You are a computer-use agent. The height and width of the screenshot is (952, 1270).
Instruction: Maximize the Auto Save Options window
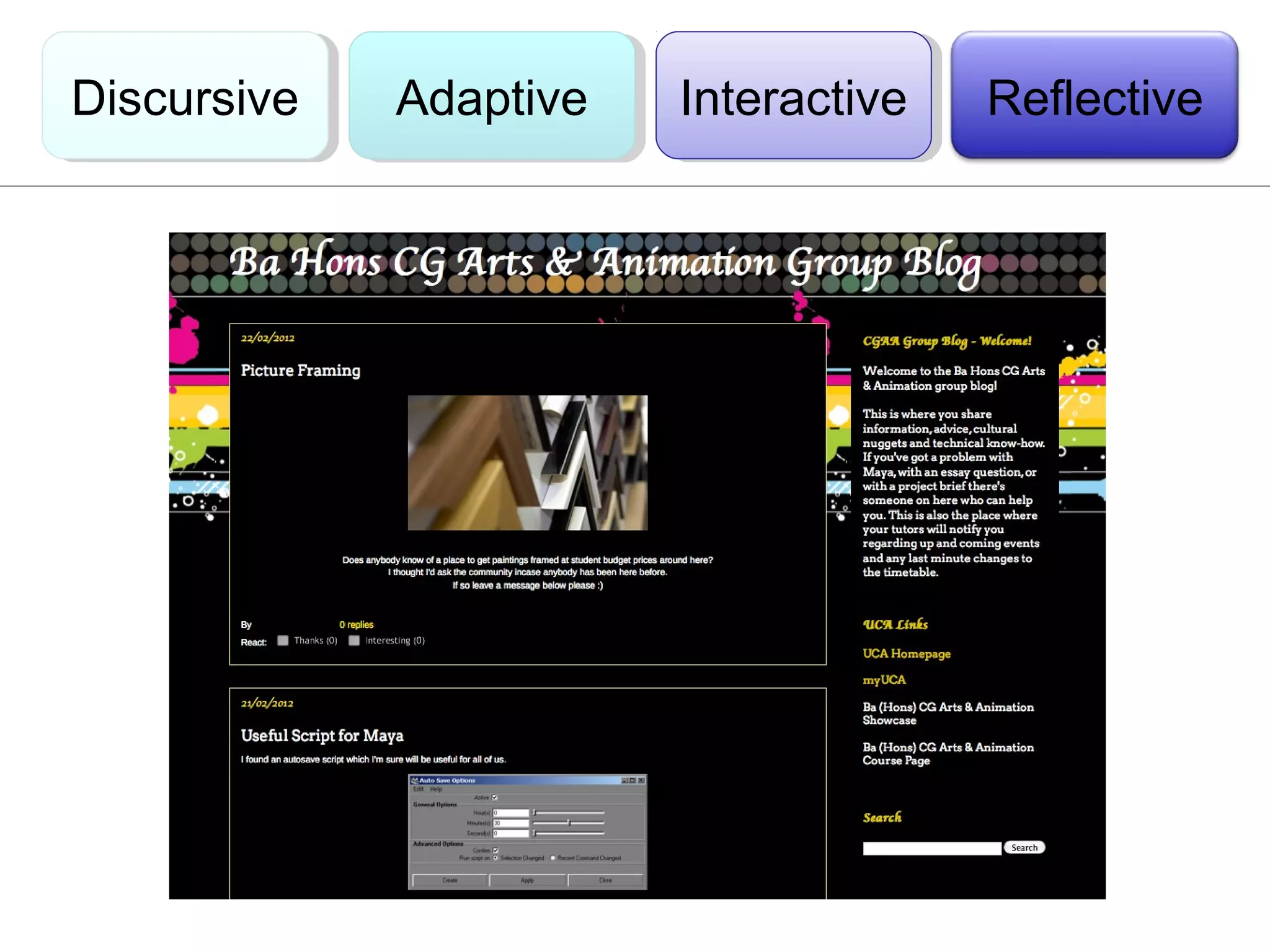(633, 780)
